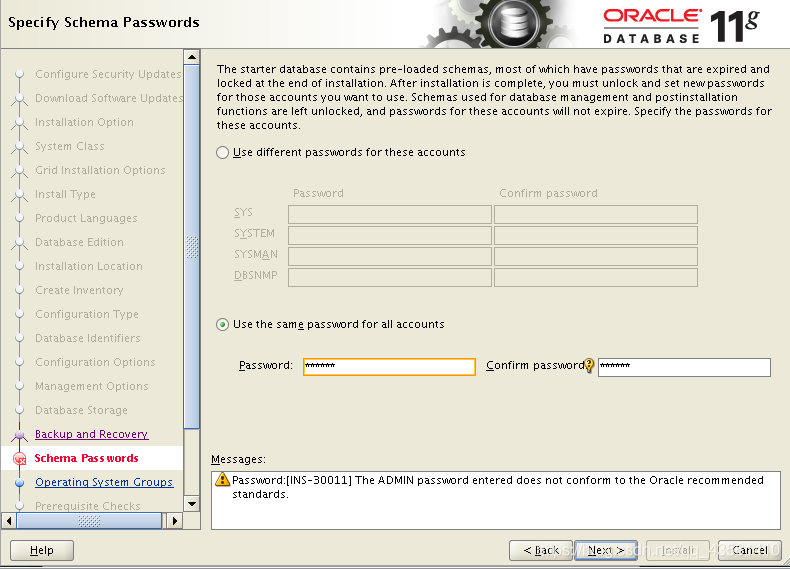Click the 'Configuration Options' step text
The width and height of the screenshot is (790, 569).
(95, 362)
